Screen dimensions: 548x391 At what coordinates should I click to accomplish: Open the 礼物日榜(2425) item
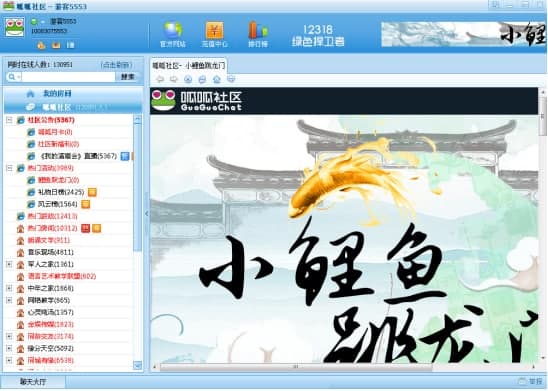[61, 192]
